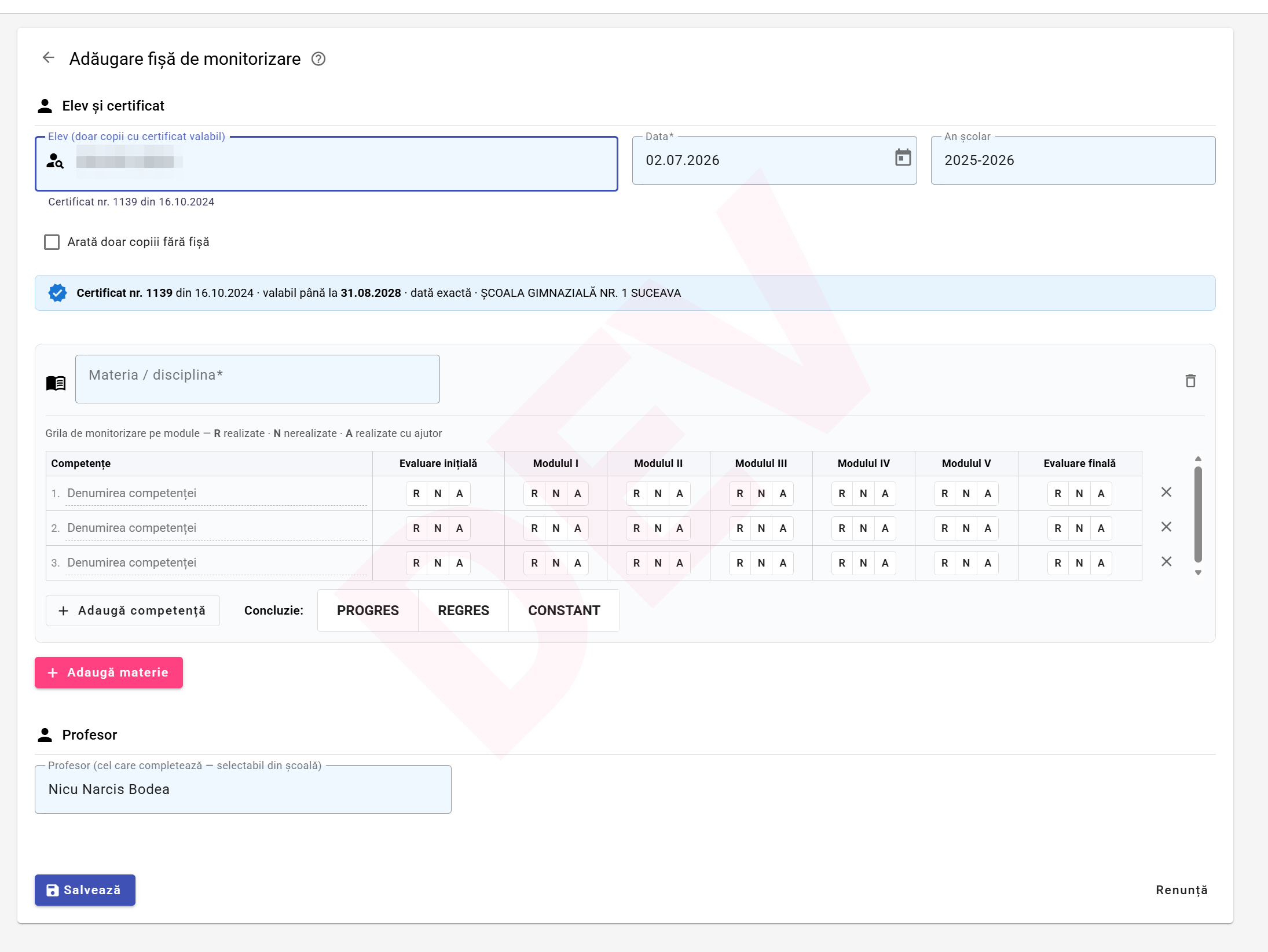This screenshot has height=952, width=1268.
Task: Cancel with the Renunță button
Action: click(1181, 890)
